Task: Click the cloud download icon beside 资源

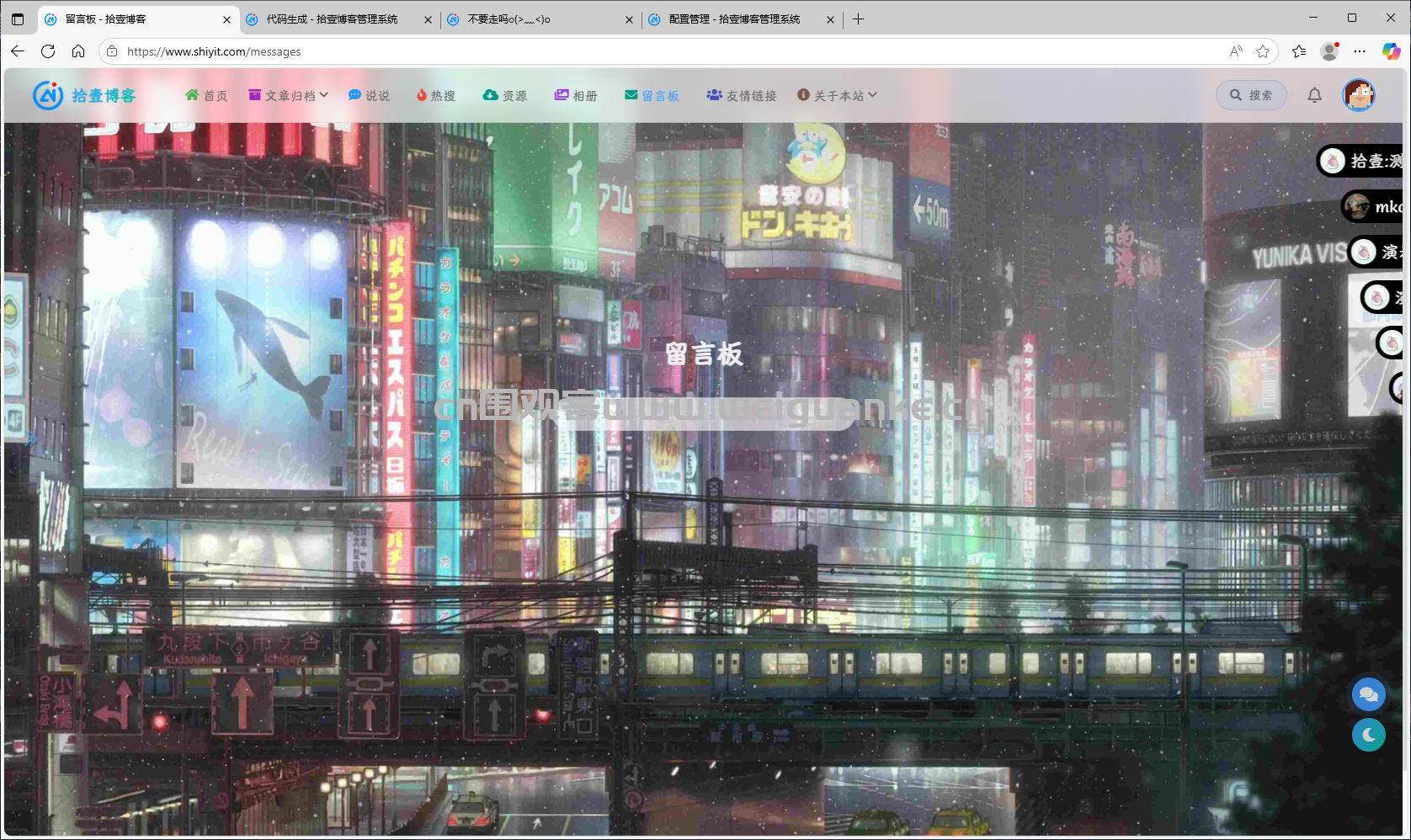Action: pos(490,95)
